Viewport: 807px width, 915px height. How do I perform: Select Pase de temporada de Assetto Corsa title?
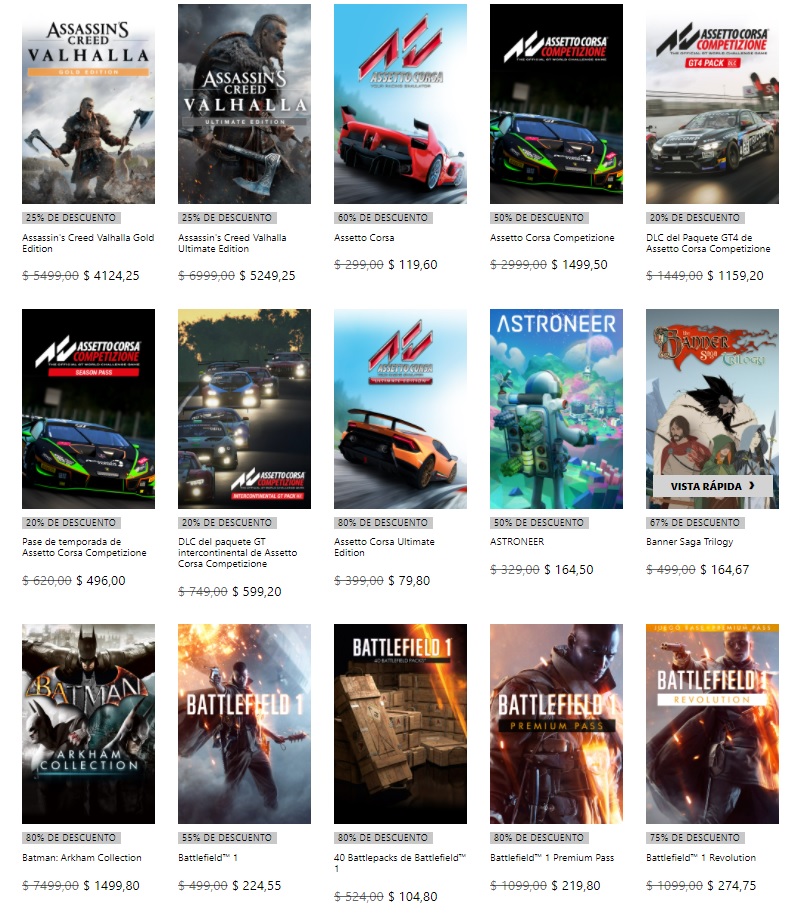tap(84, 547)
